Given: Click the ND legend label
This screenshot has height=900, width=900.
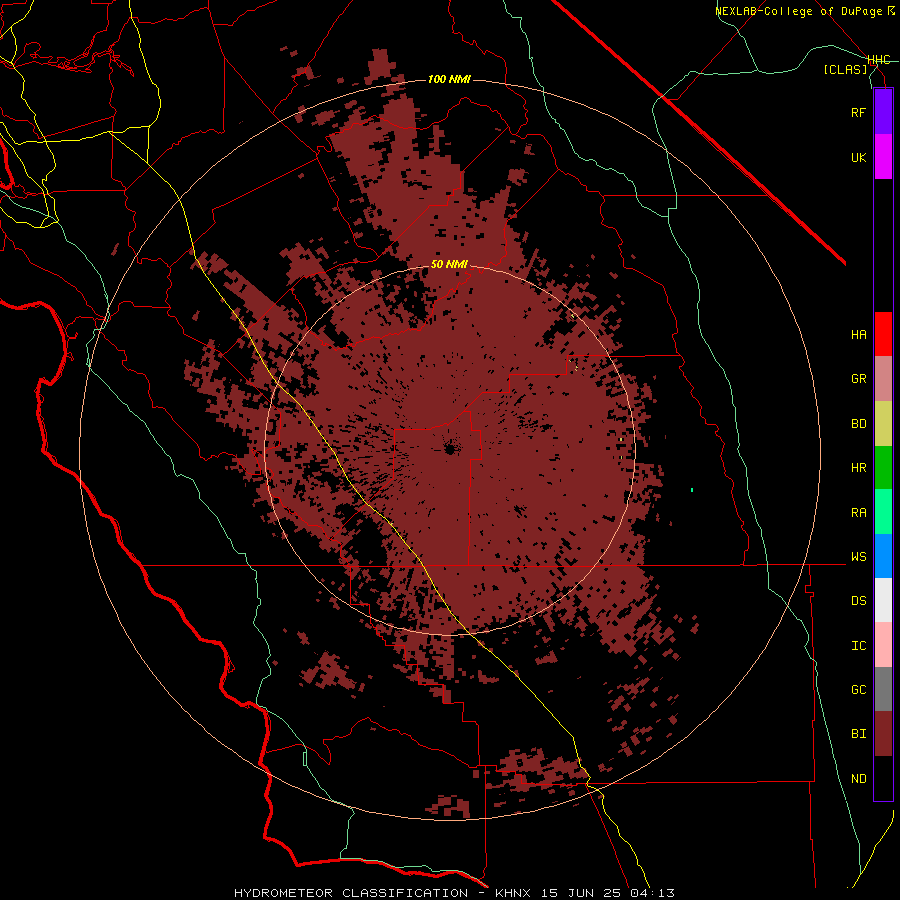Looking at the screenshot, I should [858, 779].
